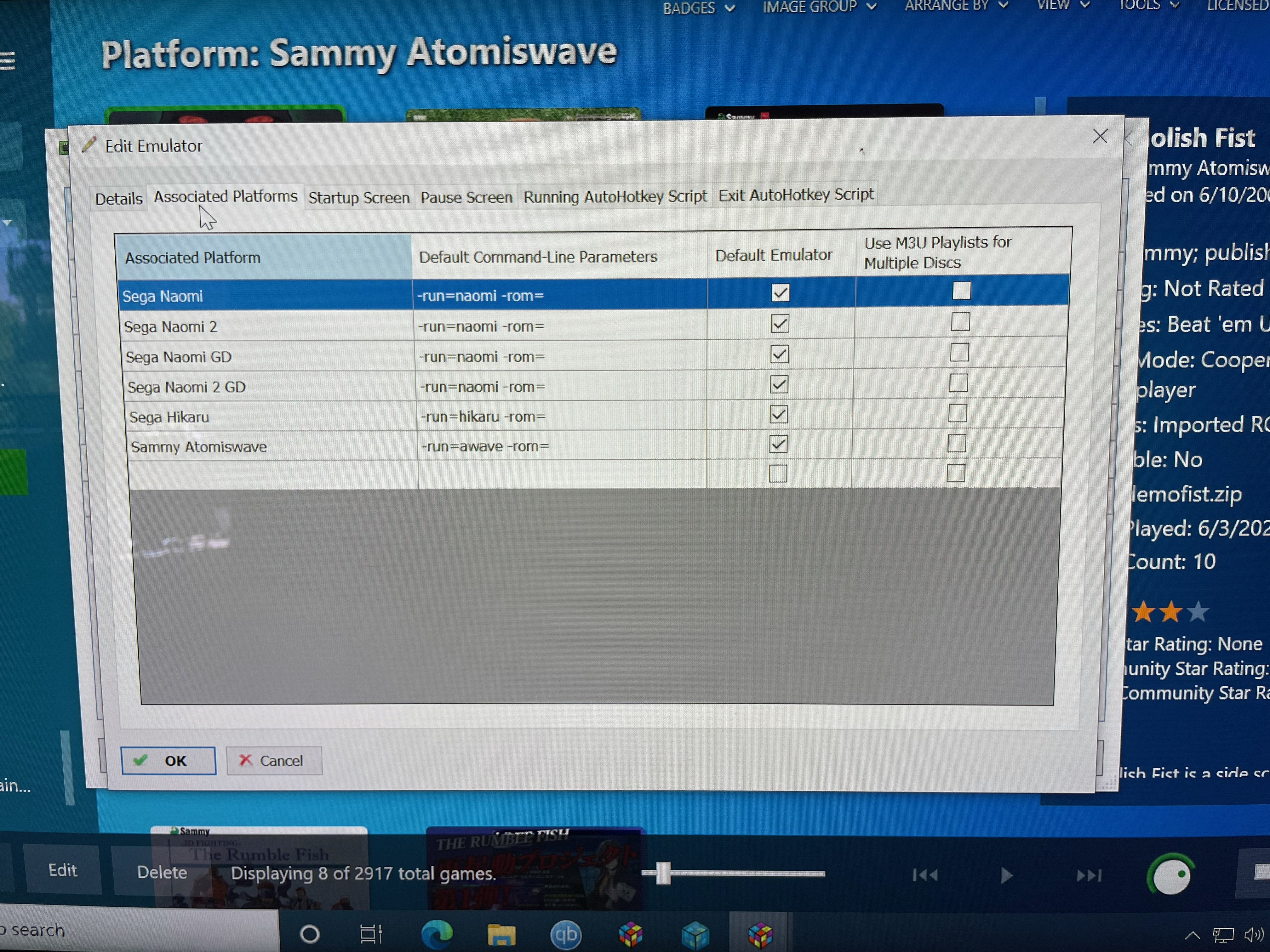Click the second rating star
The width and height of the screenshot is (1270, 952).
1170,612
